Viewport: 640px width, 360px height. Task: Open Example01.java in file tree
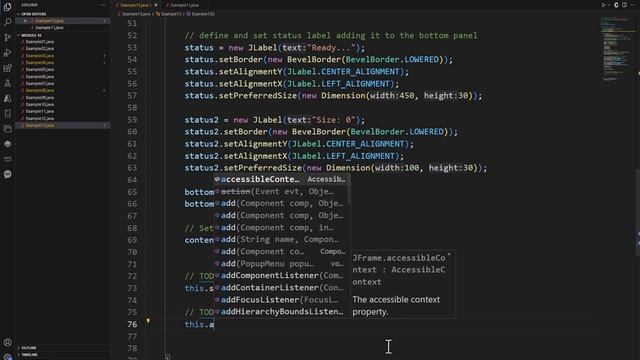coord(40,42)
